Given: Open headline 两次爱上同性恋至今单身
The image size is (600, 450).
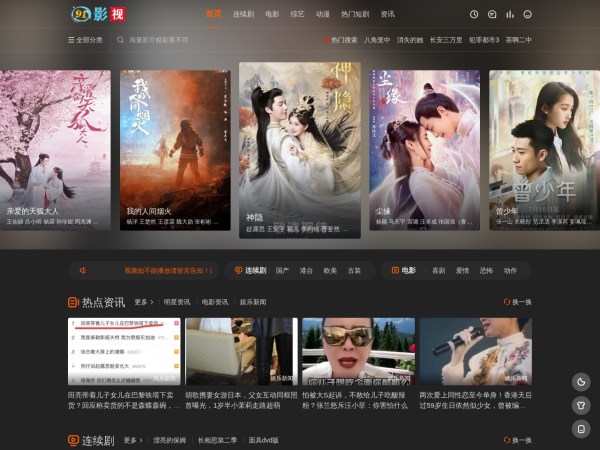Looking at the screenshot, I should click(476, 400).
